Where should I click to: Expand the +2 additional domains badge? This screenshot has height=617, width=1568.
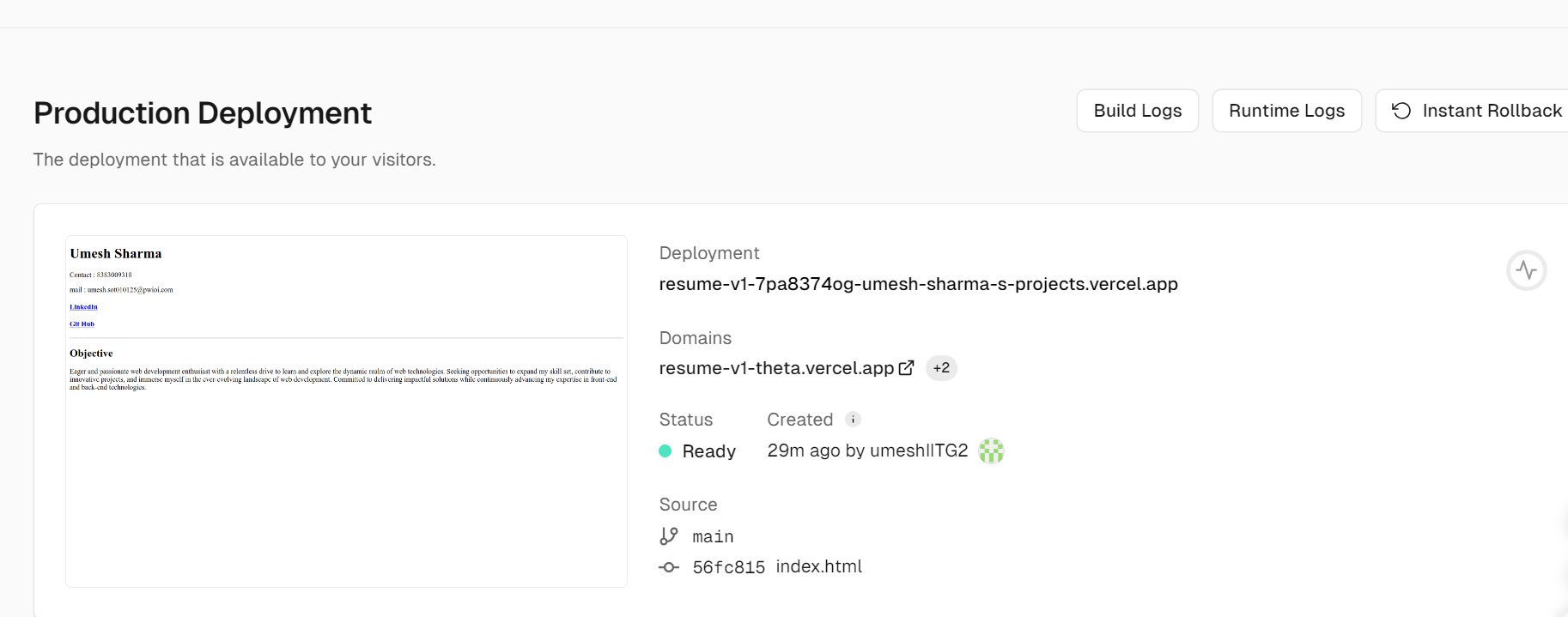pyautogui.click(x=941, y=368)
